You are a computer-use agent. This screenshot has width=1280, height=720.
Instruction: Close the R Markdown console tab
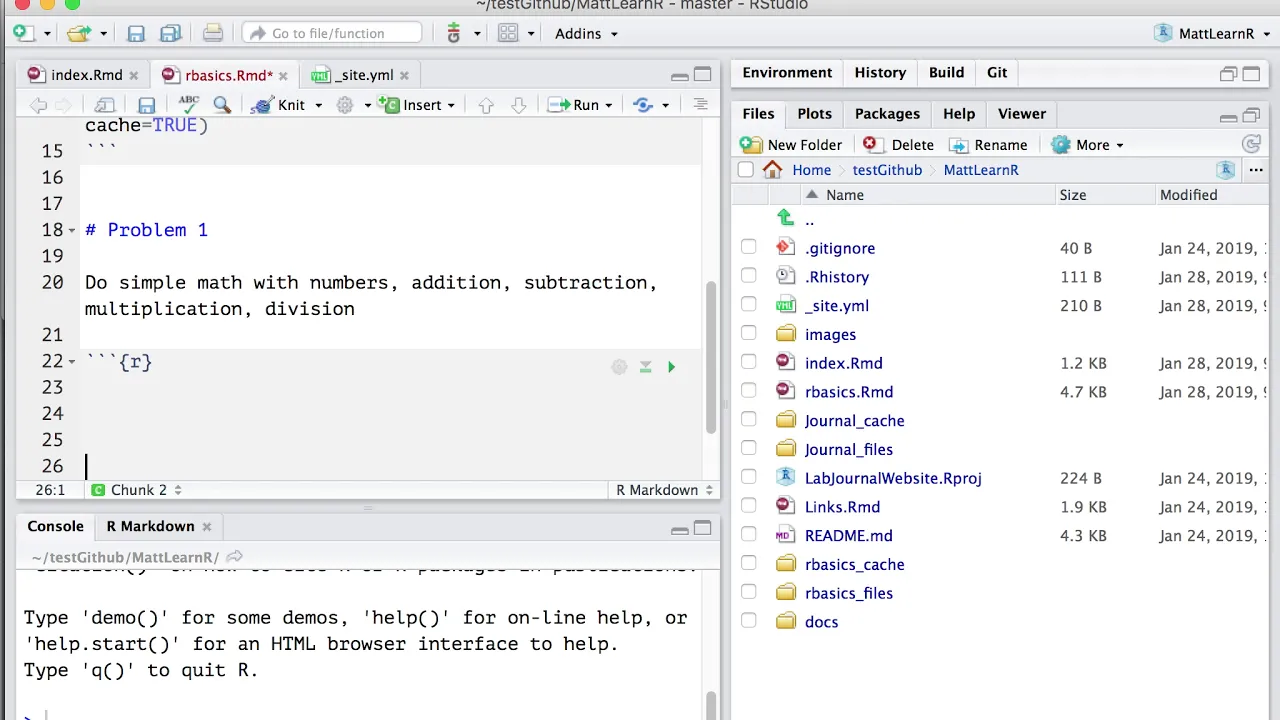pos(207,527)
